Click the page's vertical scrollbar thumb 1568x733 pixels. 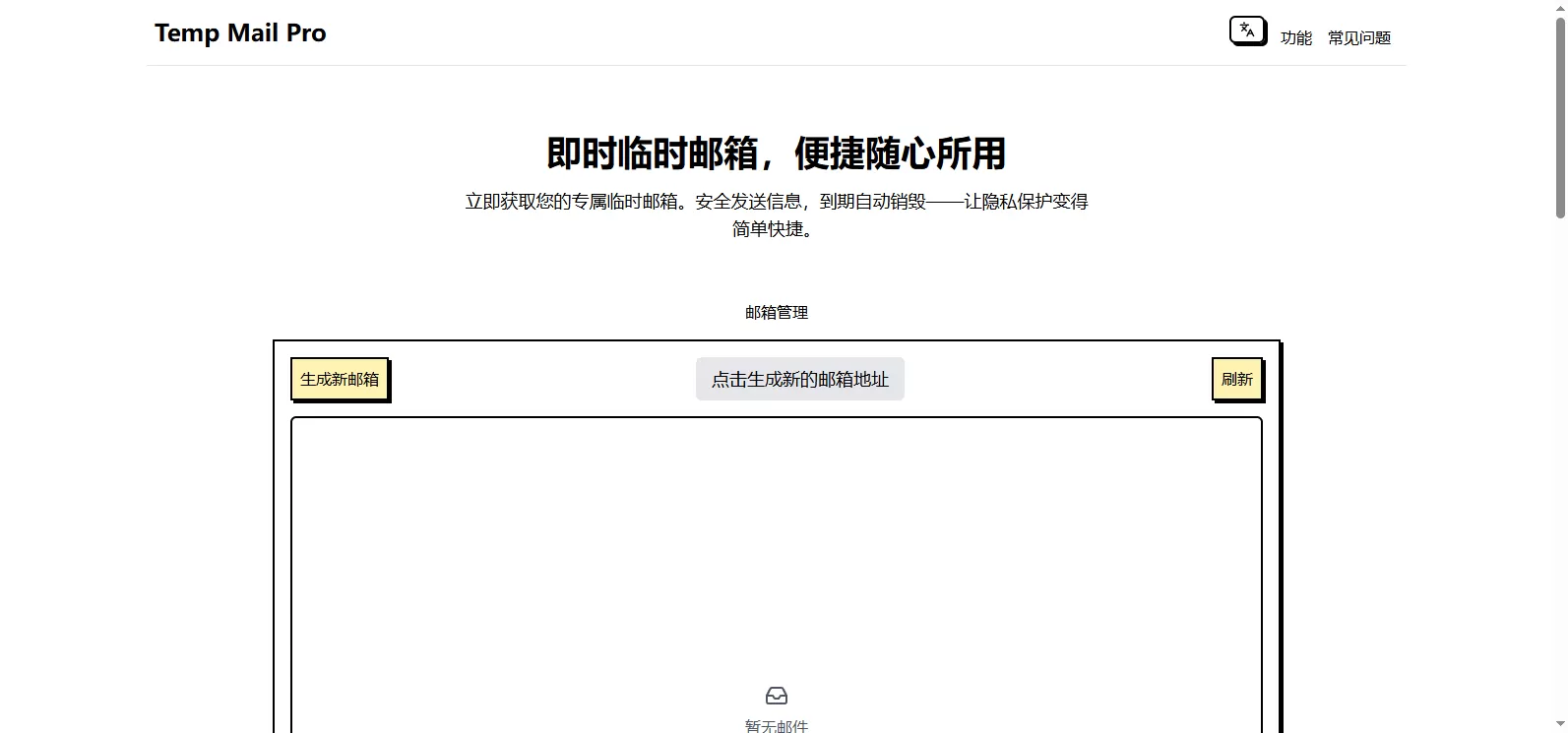click(x=1559, y=118)
